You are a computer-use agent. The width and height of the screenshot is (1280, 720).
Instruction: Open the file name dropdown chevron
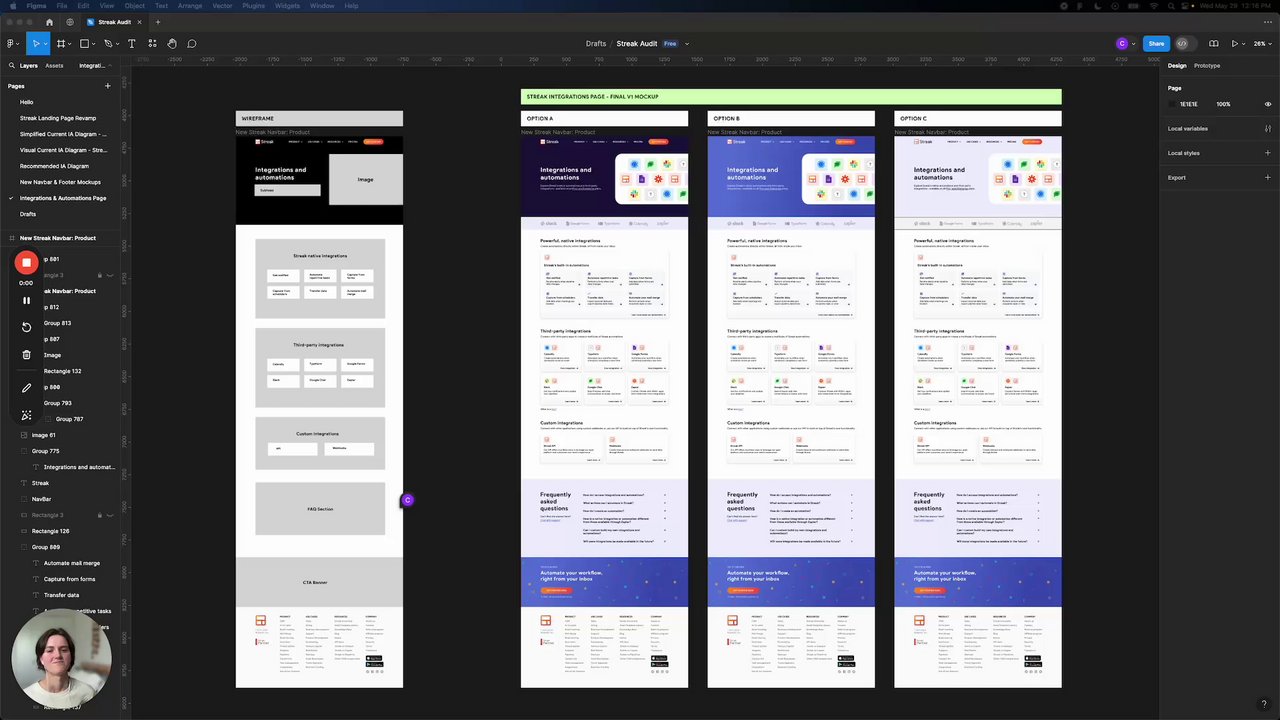click(687, 44)
